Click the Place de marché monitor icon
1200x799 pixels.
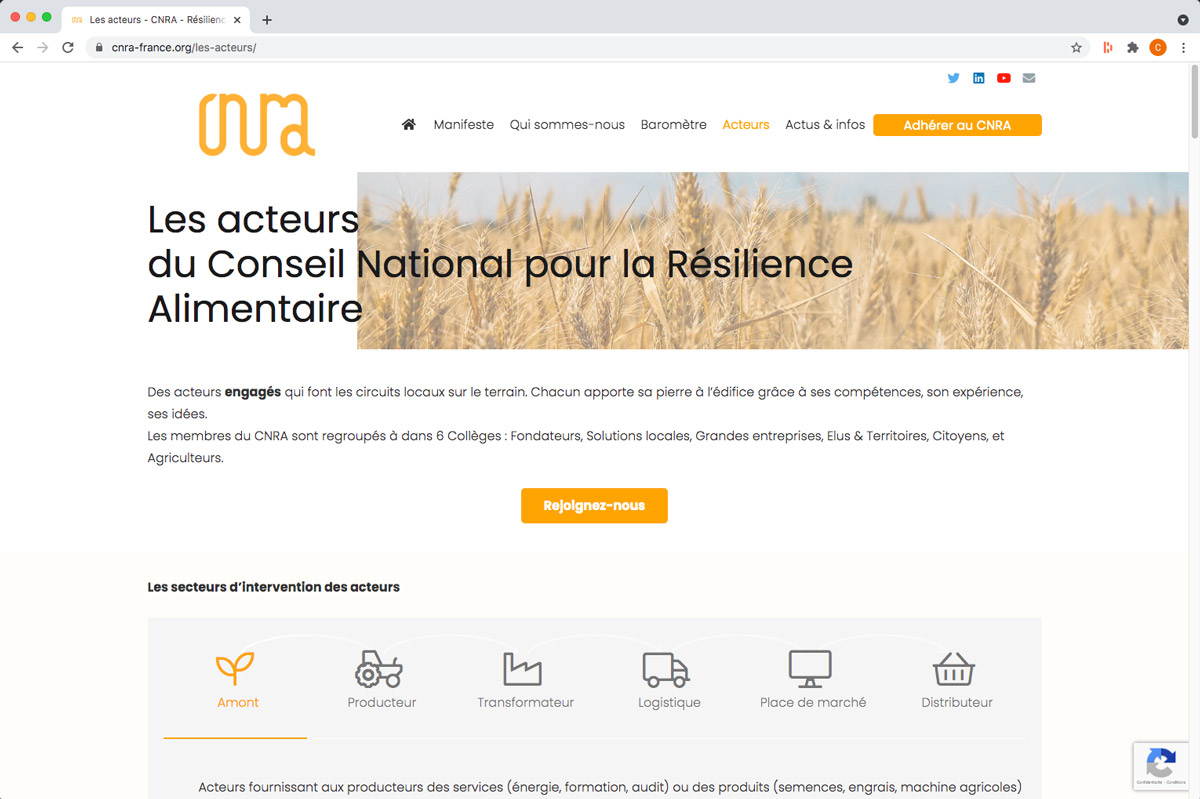tap(812, 668)
